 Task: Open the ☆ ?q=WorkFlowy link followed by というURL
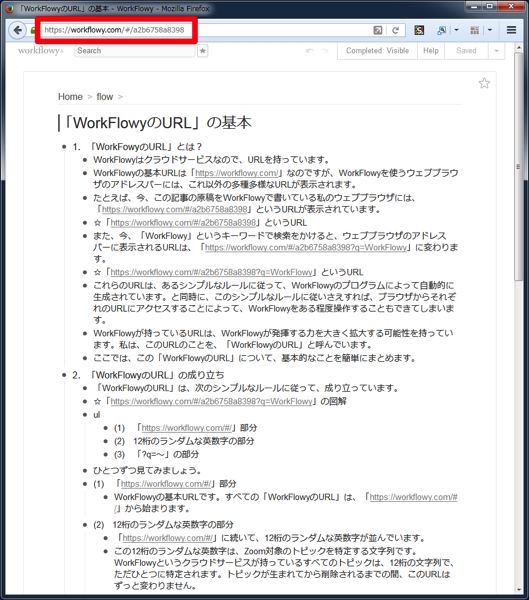tap(212, 272)
